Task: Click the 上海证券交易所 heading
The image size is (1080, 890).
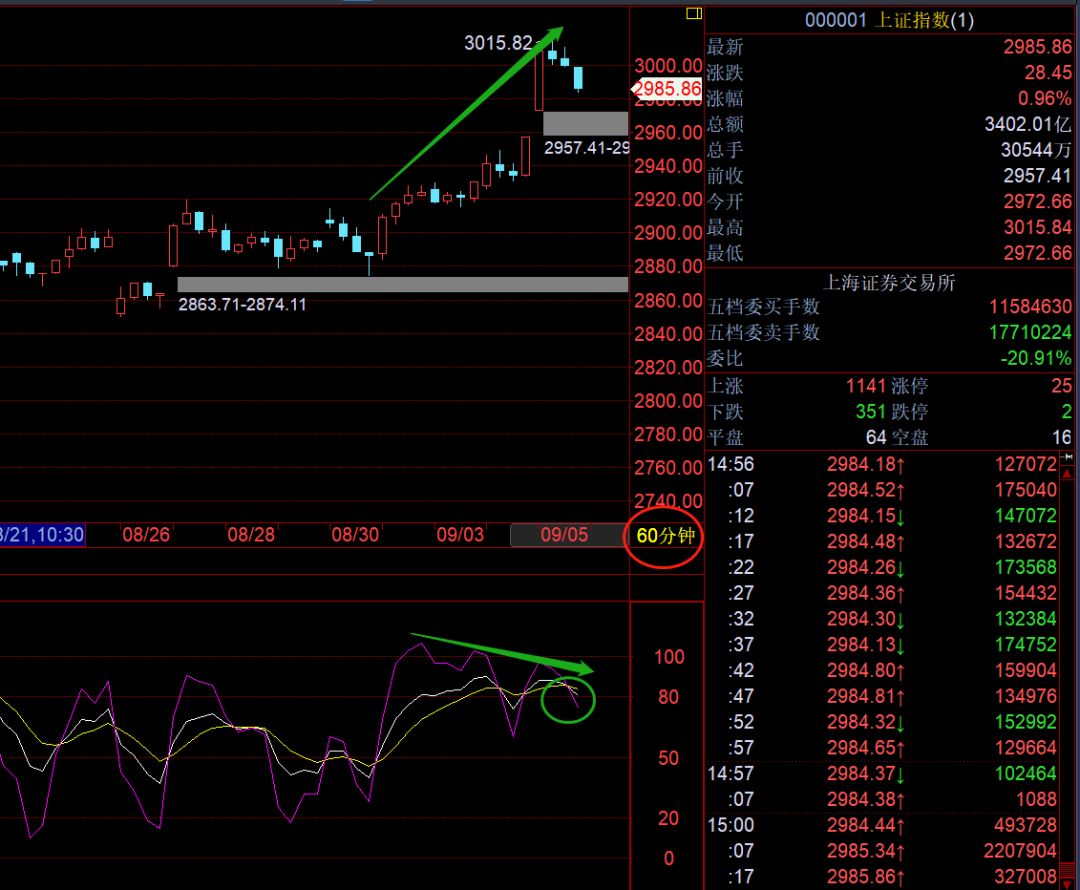Action: pyautogui.click(x=889, y=282)
